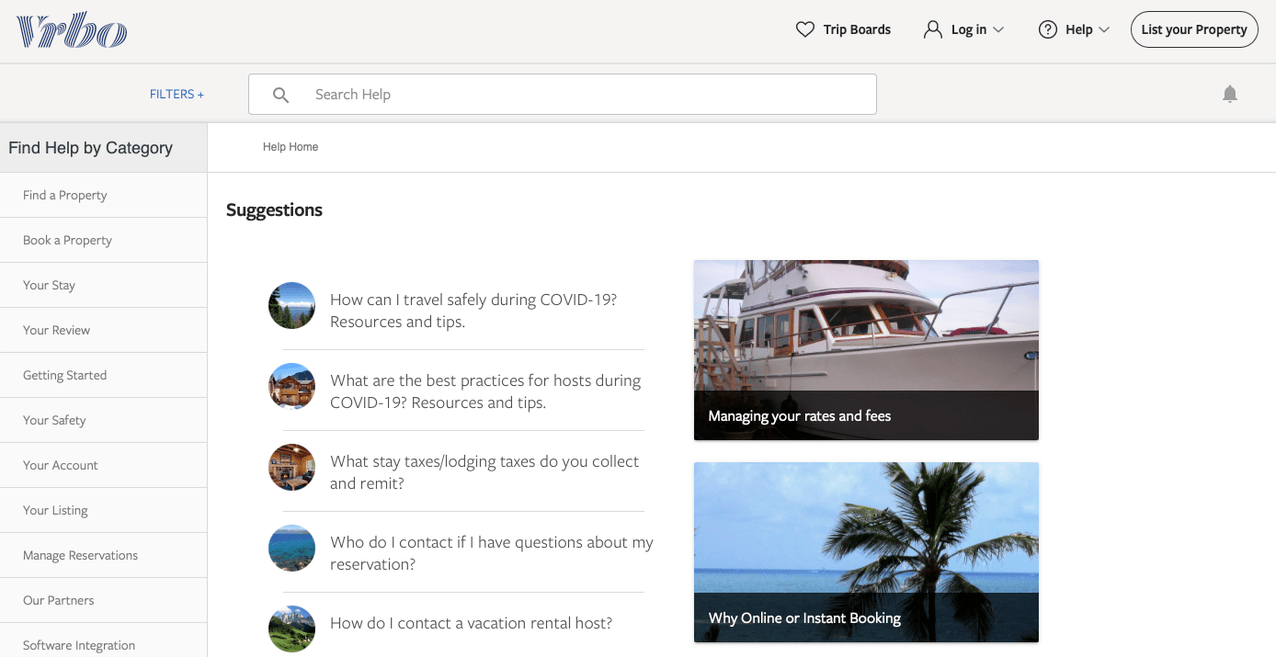
Task: Click the Vrbo logo
Action: (71, 30)
